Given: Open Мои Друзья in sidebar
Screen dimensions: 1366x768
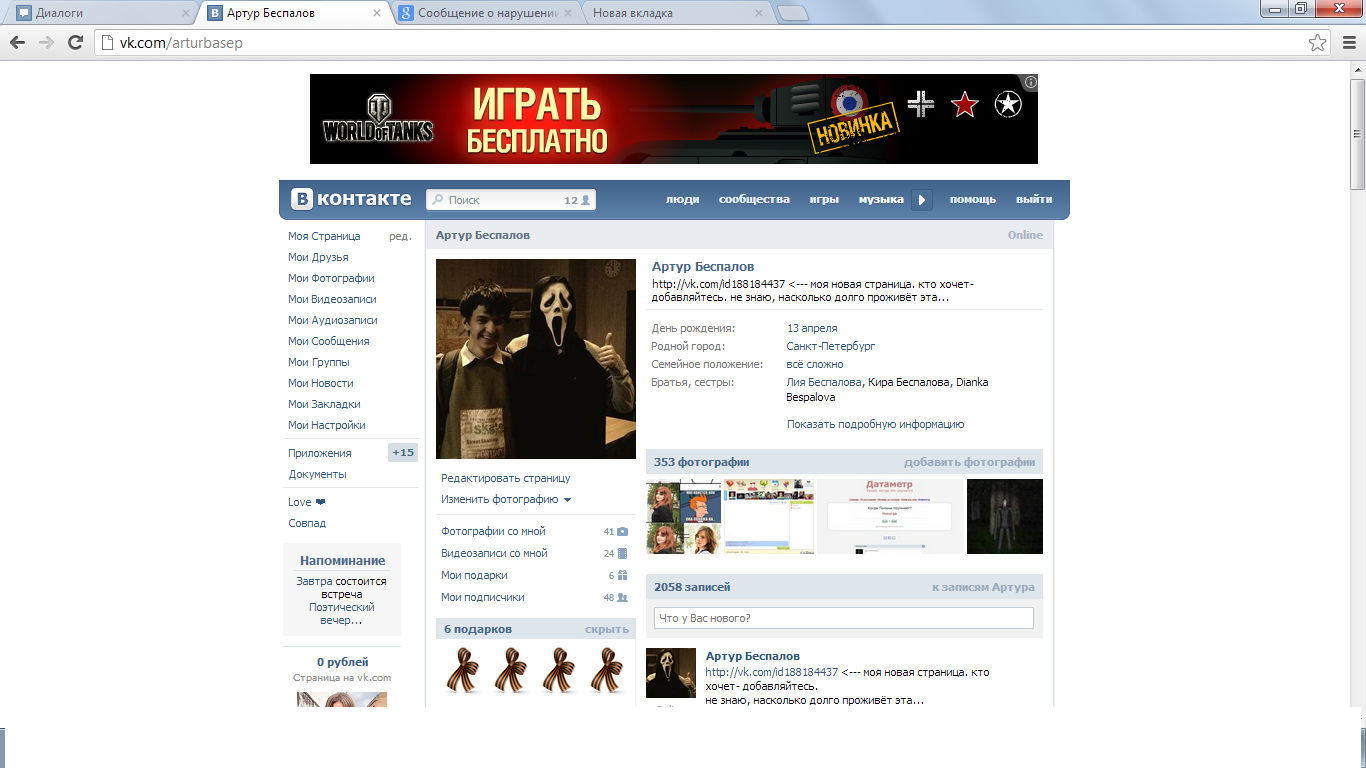Looking at the screenshot, I should pos(318,257).
